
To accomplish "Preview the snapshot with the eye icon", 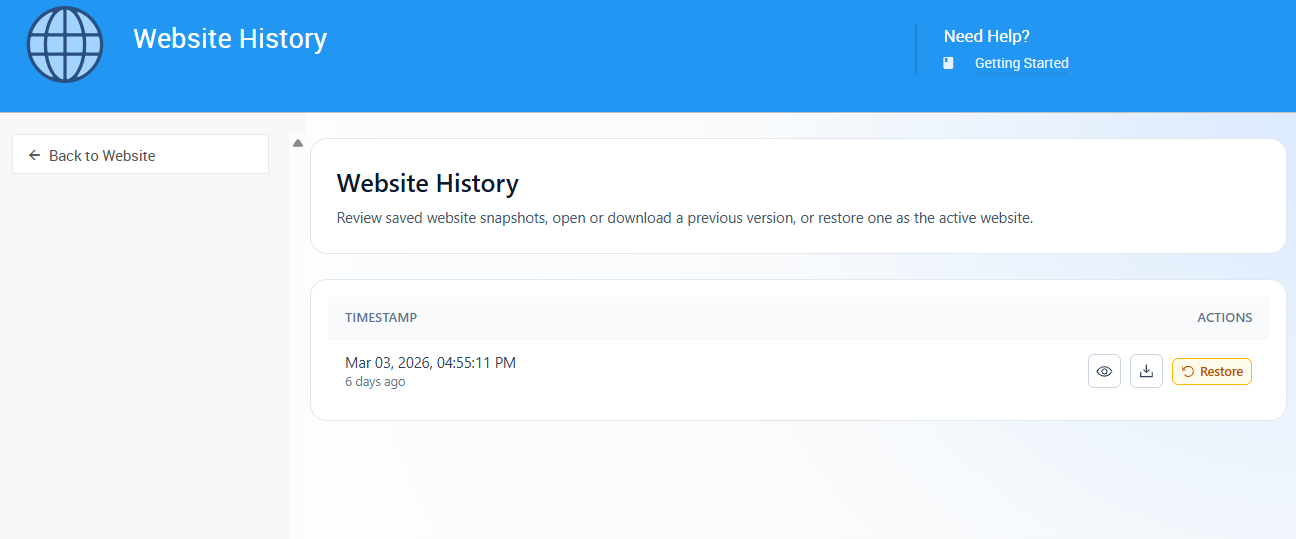I will point(1104,371).
